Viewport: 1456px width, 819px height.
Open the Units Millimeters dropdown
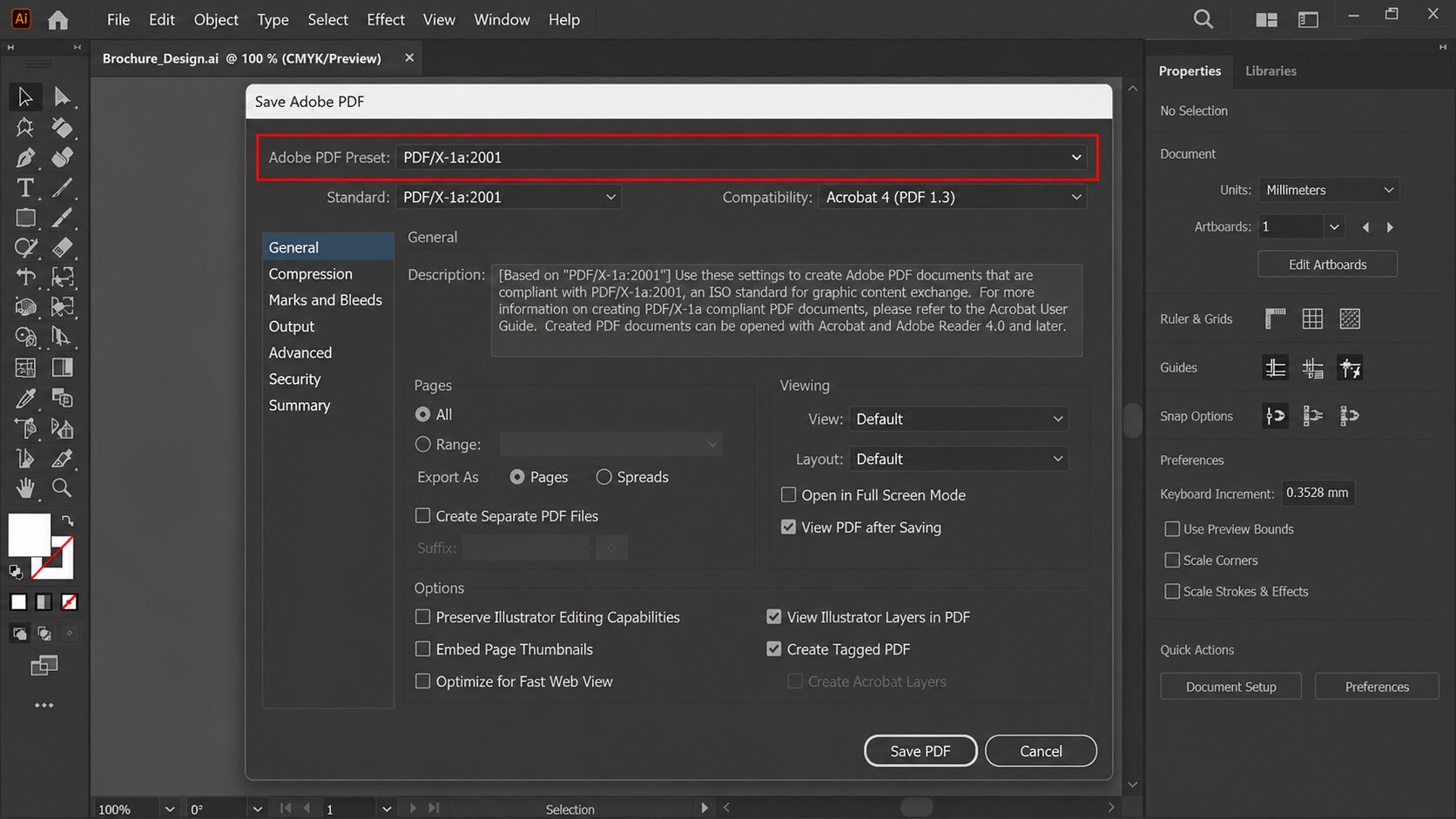point(1329,190)
